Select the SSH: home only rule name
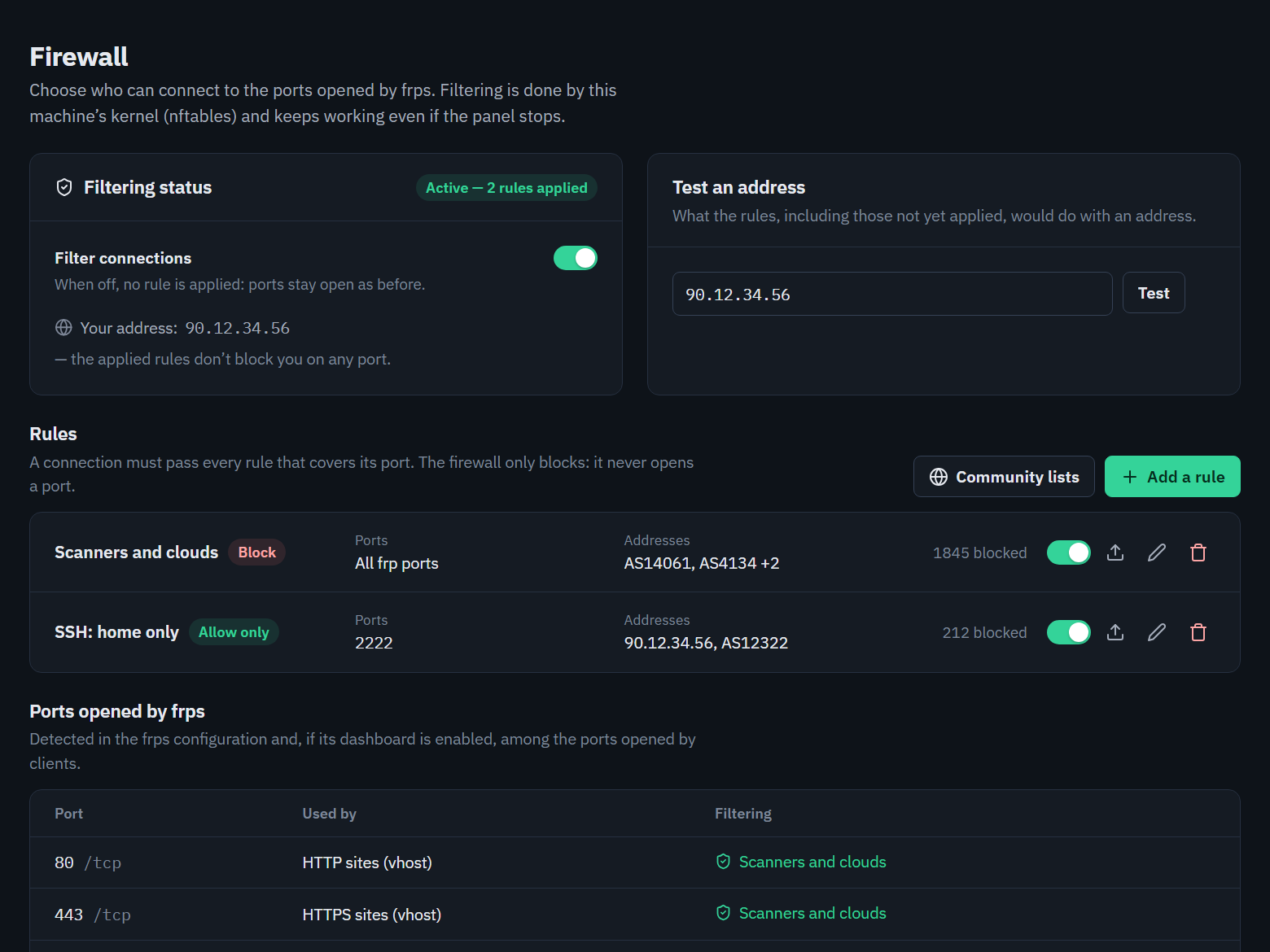The image size is (1270, 952). tap(116, 632)
